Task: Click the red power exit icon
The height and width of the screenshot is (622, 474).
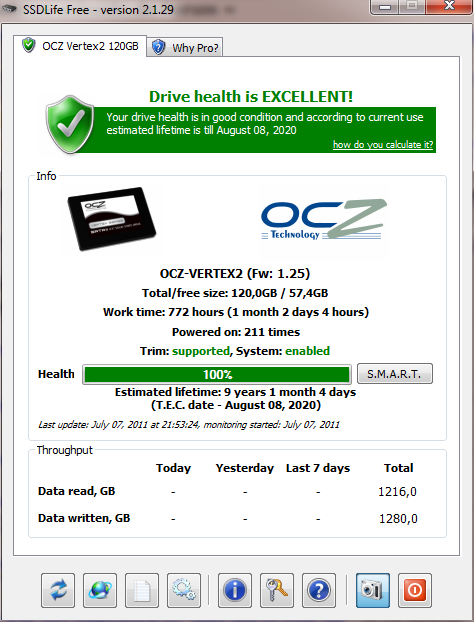Action: tap(415, 590)
